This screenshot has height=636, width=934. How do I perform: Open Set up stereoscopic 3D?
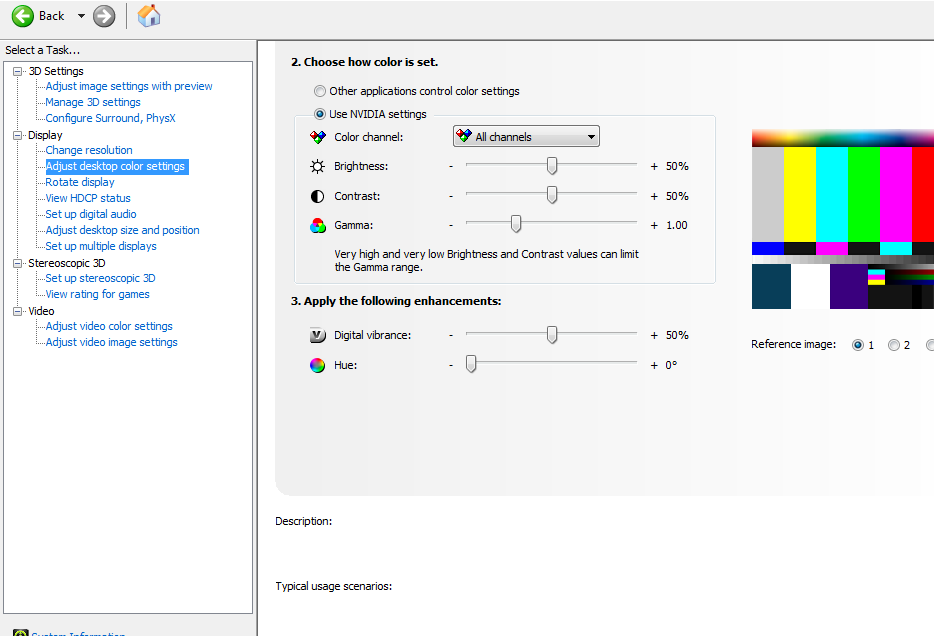click(100, 279)
